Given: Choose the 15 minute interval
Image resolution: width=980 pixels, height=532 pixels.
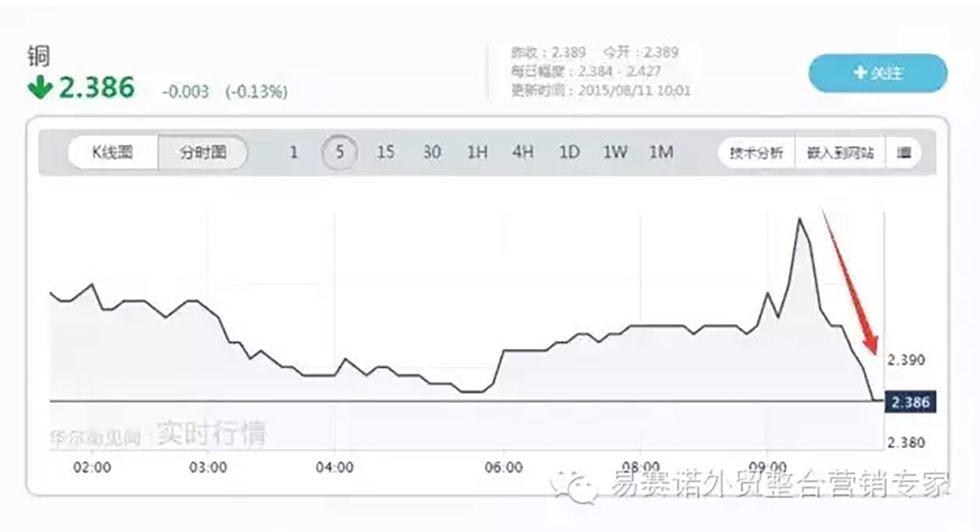Looking at the screenshot, I should (385, 153).
